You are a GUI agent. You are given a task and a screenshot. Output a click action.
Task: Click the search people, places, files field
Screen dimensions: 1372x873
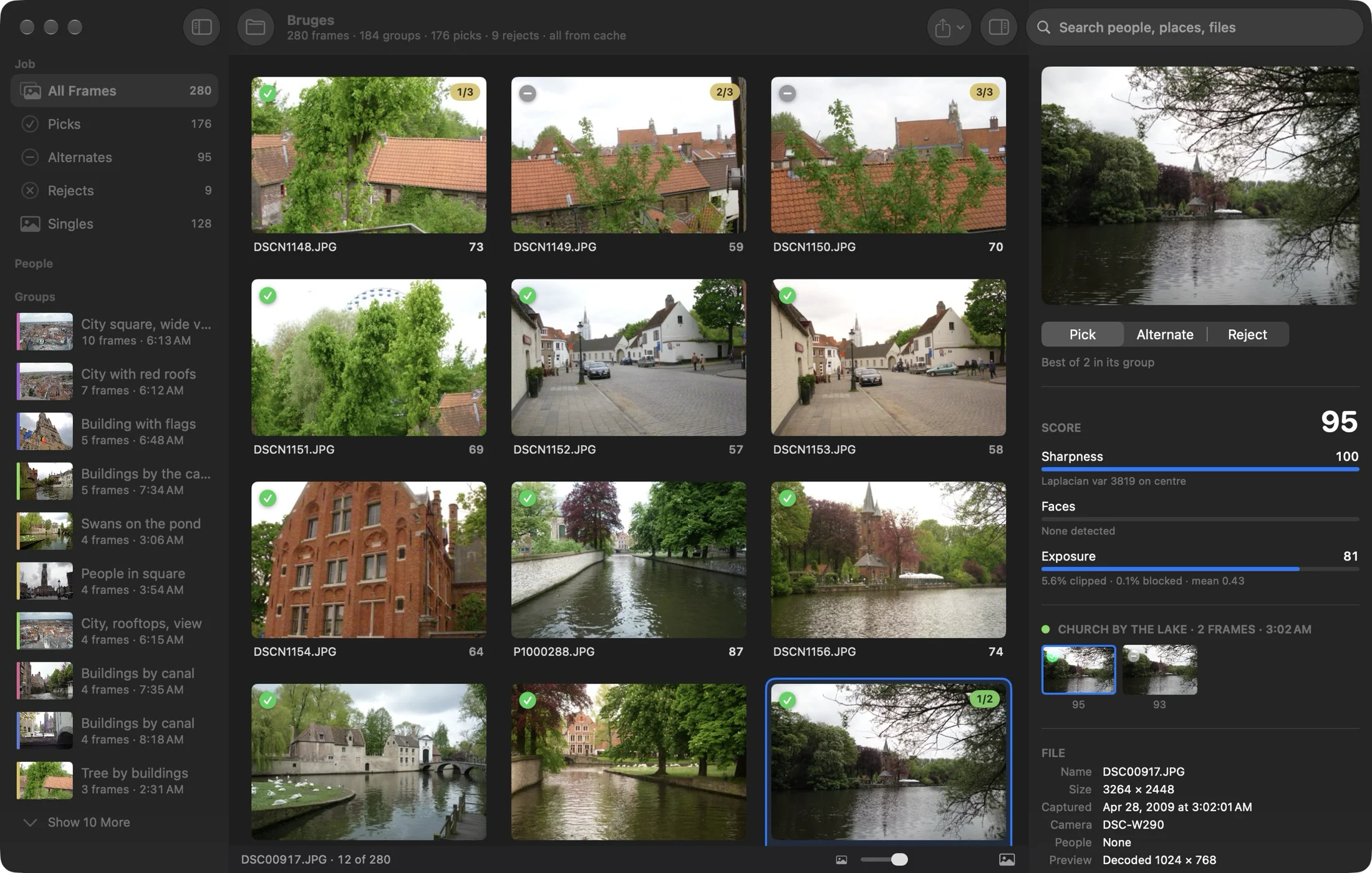1194,27
